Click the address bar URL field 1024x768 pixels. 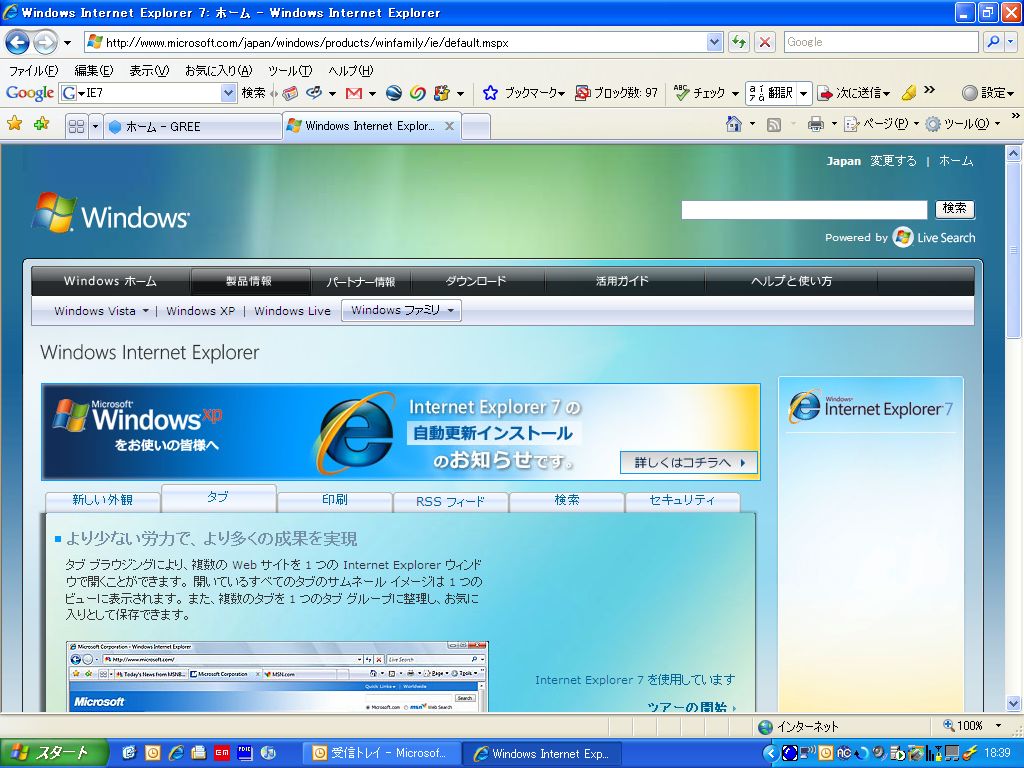[395, 42]
